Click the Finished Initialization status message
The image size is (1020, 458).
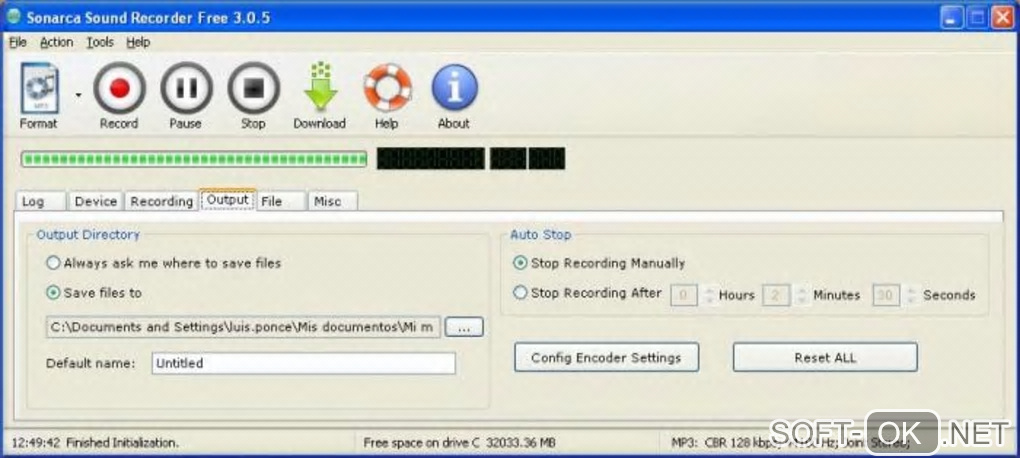click(95, 442)
